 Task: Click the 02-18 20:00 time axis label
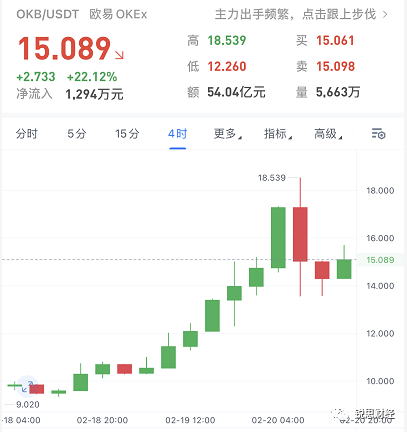[102, 420]
